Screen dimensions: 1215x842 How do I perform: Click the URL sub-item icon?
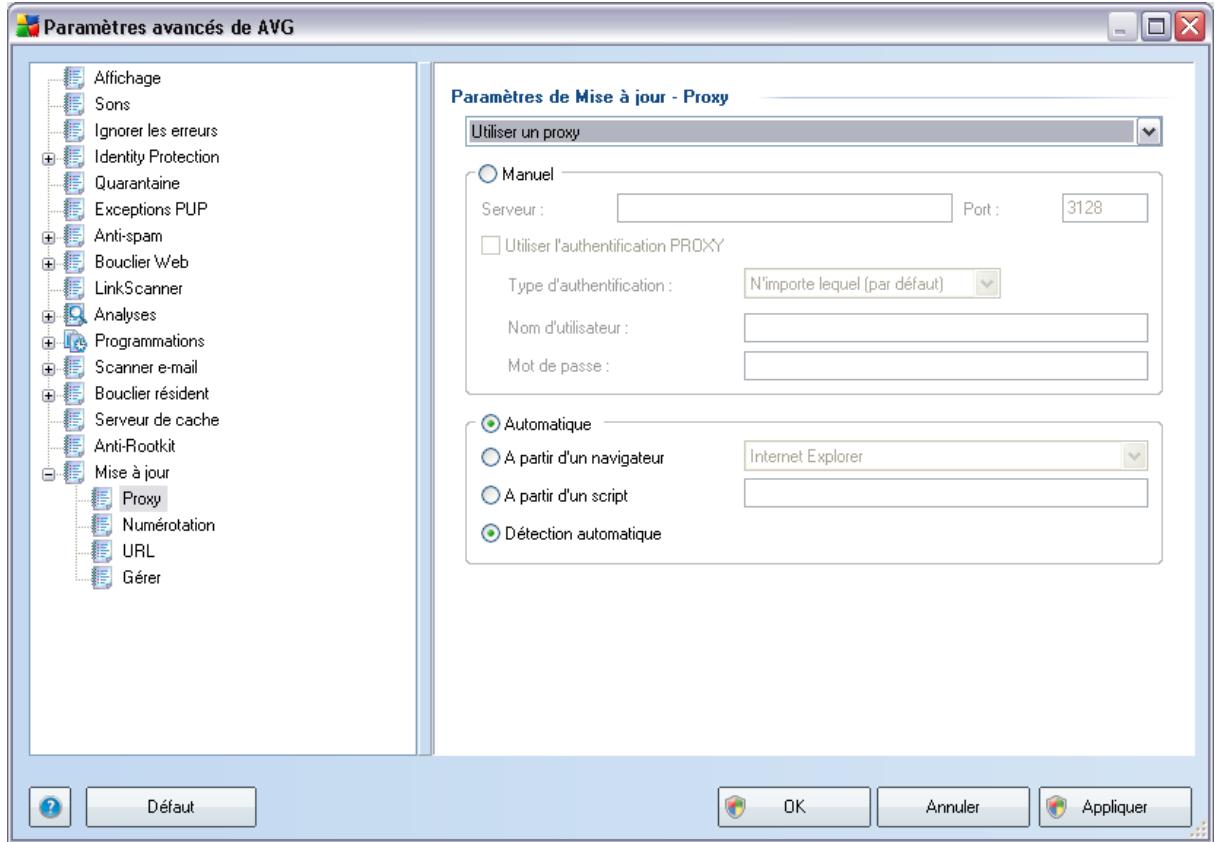(100, 550)
